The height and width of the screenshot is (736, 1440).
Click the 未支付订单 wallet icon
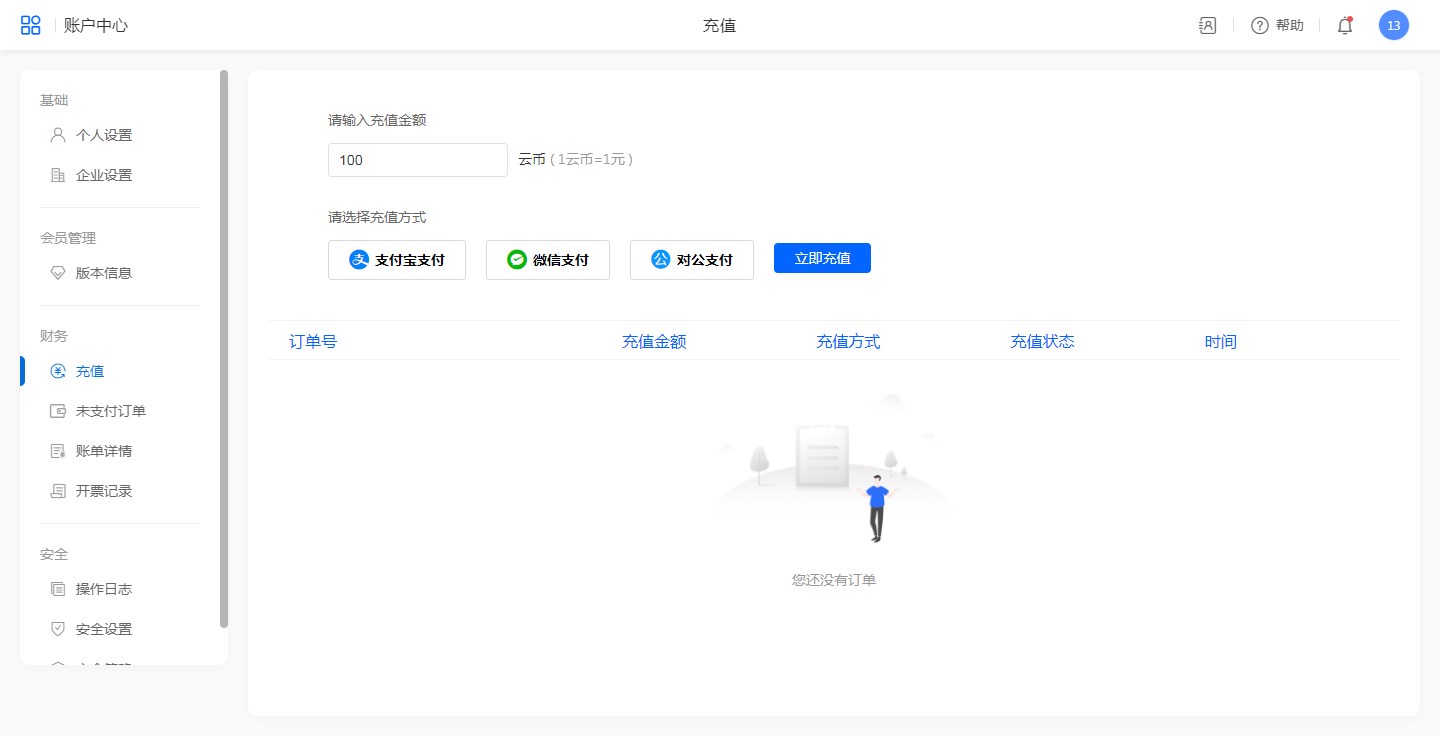58,411
